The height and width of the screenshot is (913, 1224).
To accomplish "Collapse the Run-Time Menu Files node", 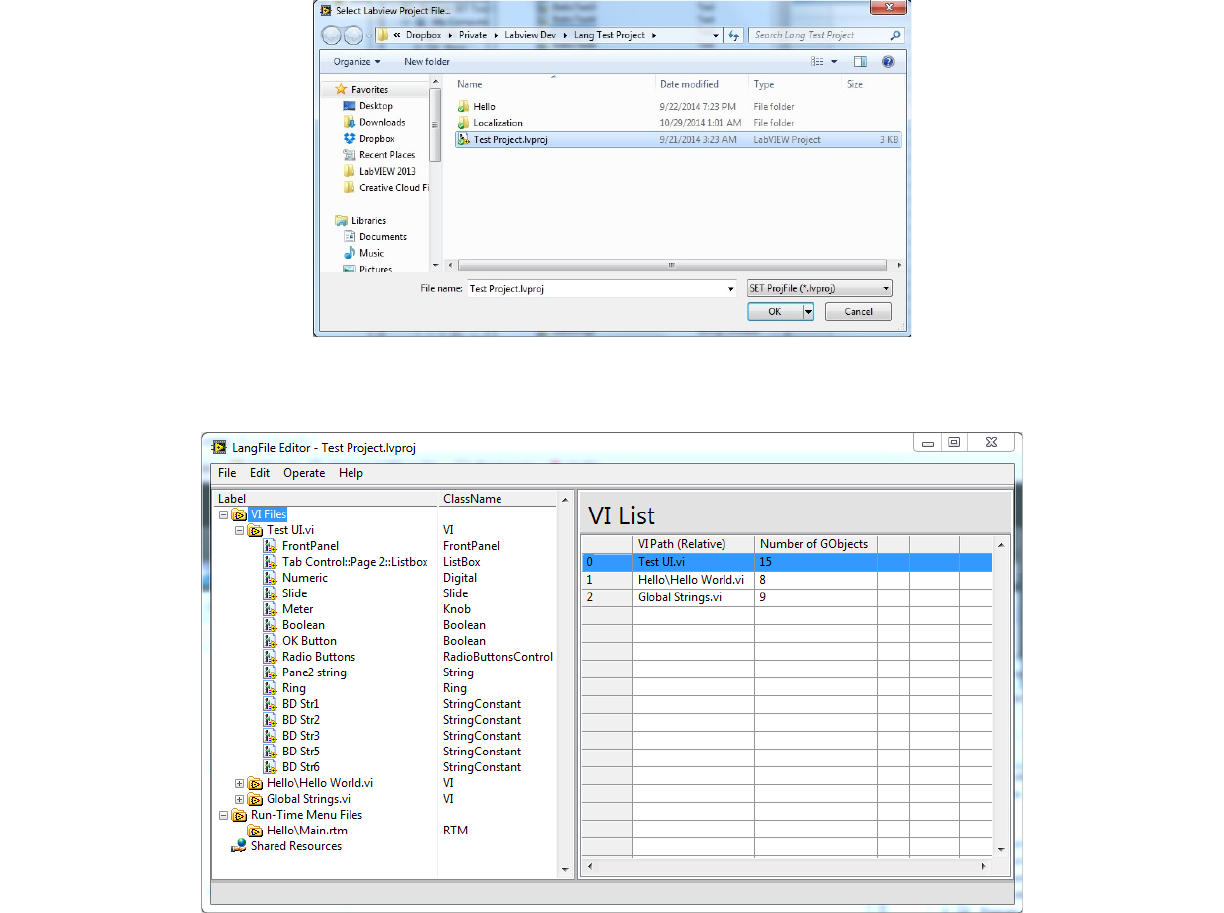I will pos(223,815).
